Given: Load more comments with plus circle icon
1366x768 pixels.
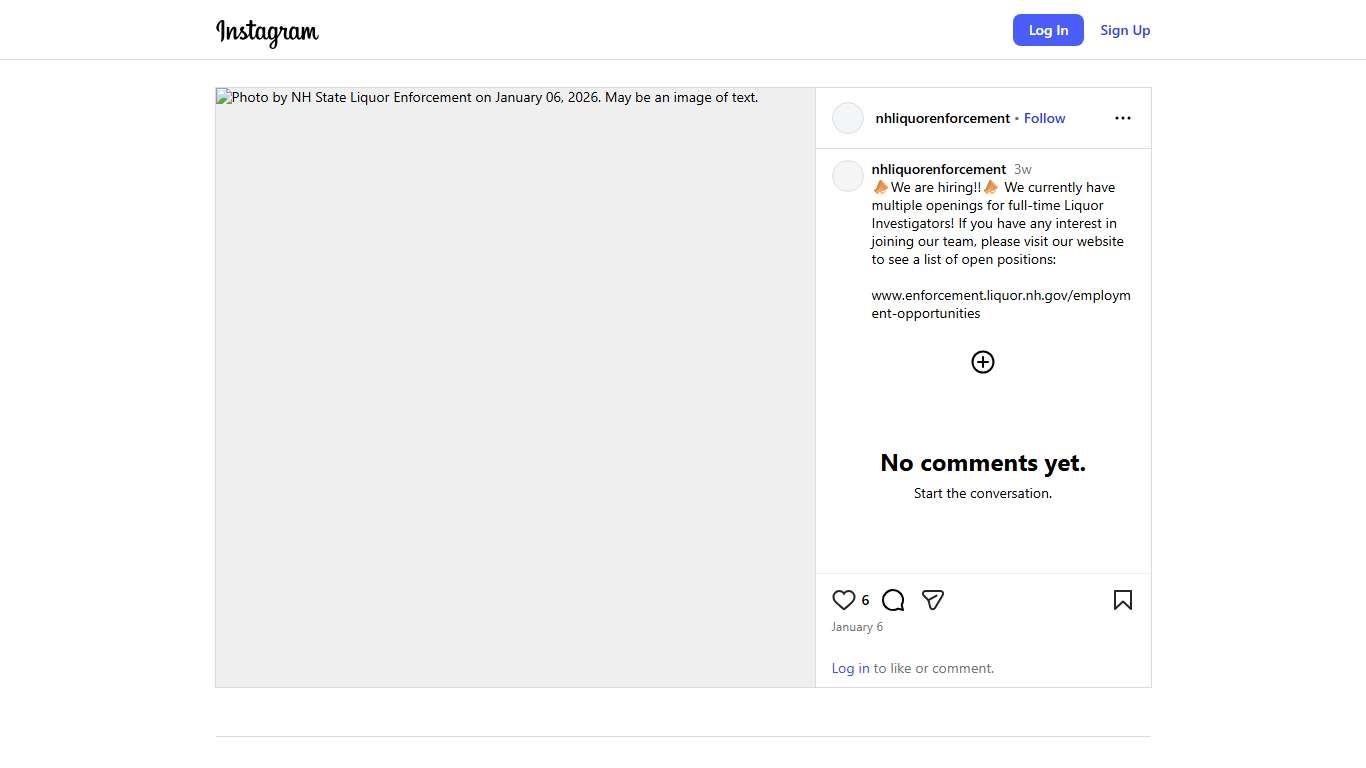Looking at the screenshot, I should [x=983, y=362].
